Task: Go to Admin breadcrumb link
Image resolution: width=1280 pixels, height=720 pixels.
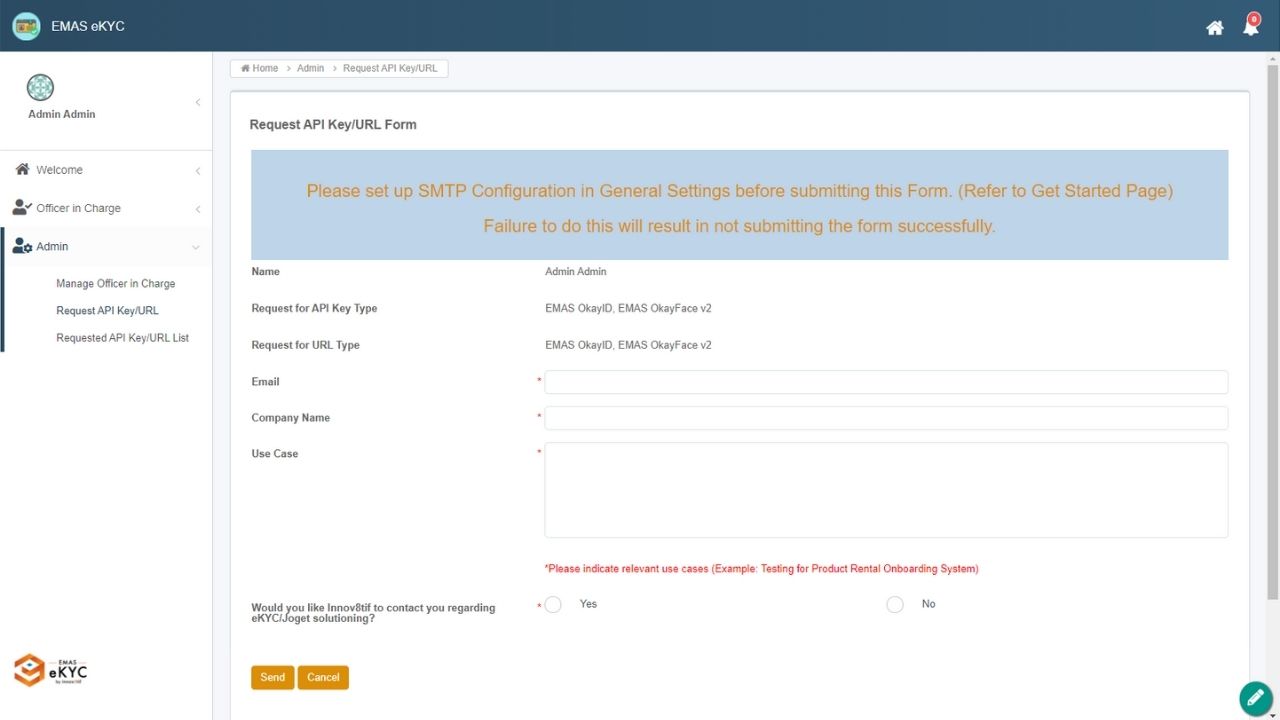Action: (x=310, y=68)
